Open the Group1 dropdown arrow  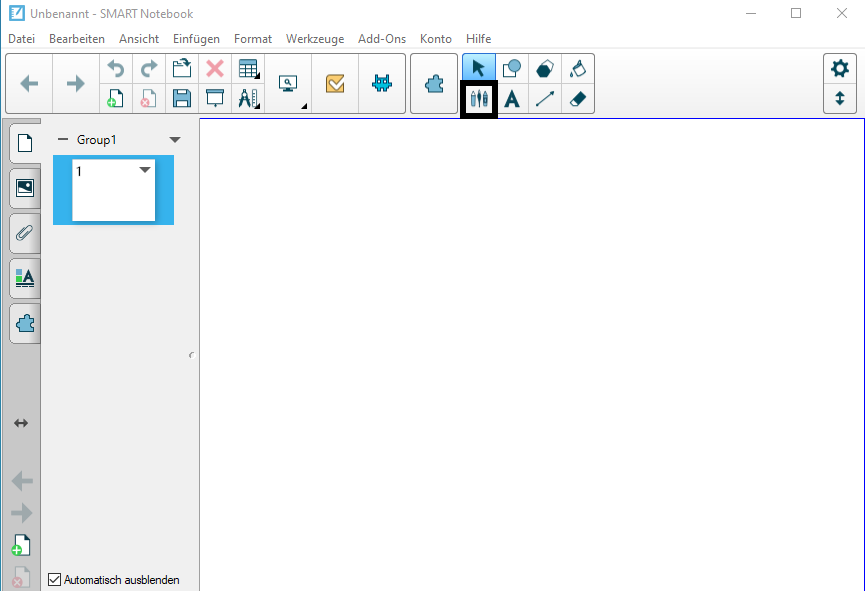pos(175,140)
